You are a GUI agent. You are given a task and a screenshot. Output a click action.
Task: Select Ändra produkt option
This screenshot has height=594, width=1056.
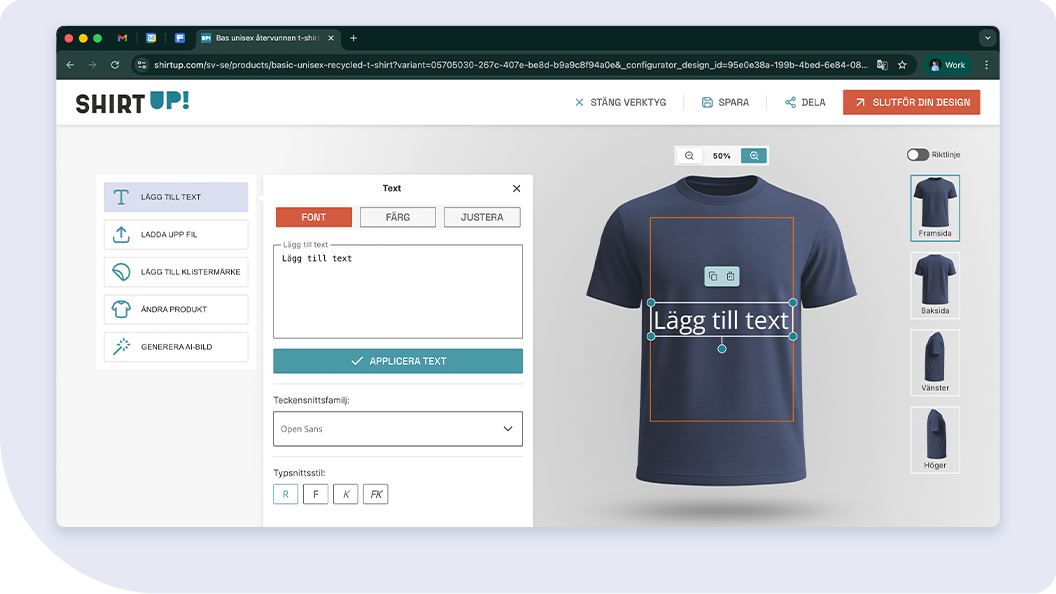coord(176,309)
